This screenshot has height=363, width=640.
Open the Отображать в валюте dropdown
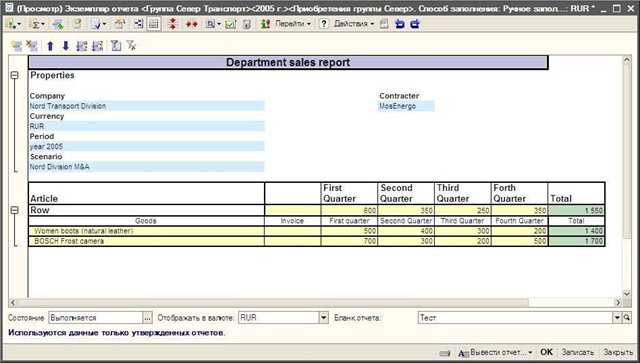[x=324, y=318]
